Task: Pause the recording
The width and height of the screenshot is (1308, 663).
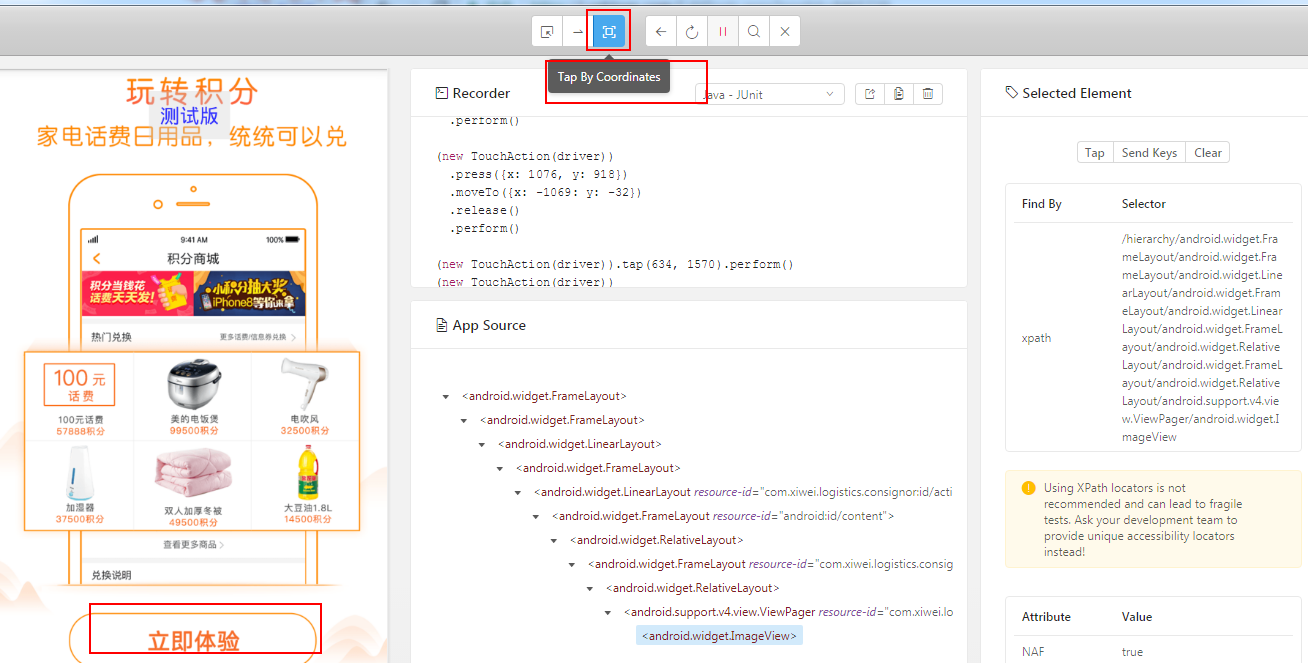Action: (723, 32)
